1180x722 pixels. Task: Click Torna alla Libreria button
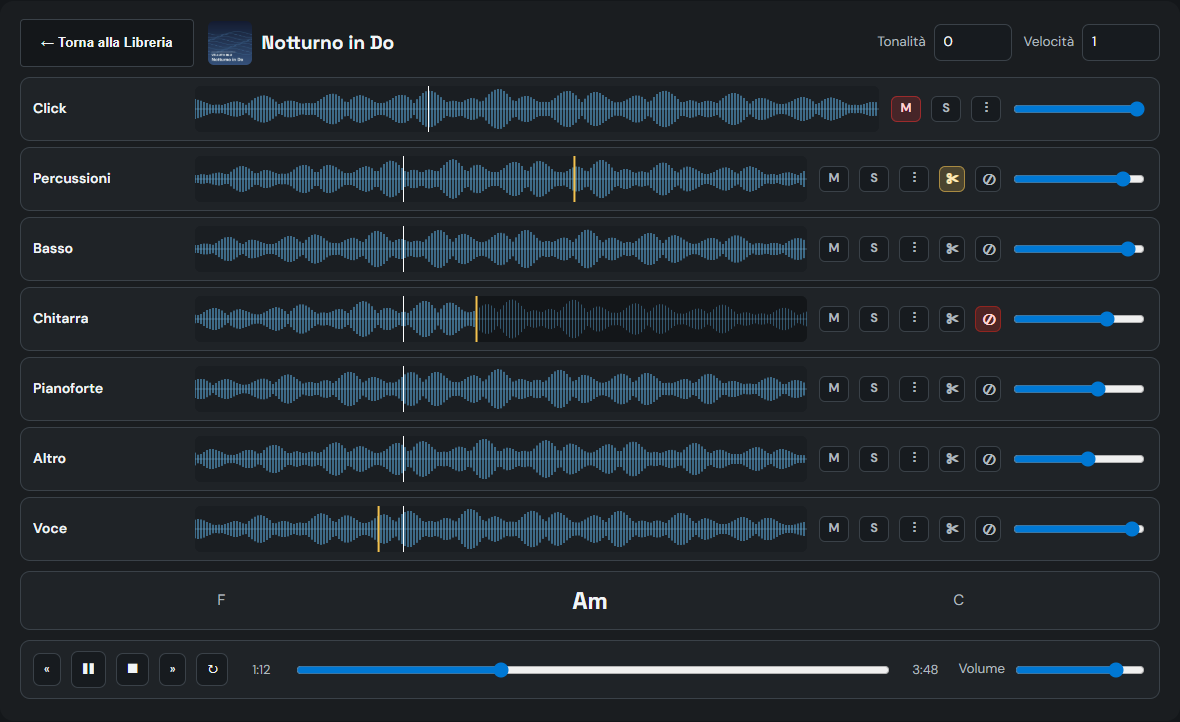107,43
